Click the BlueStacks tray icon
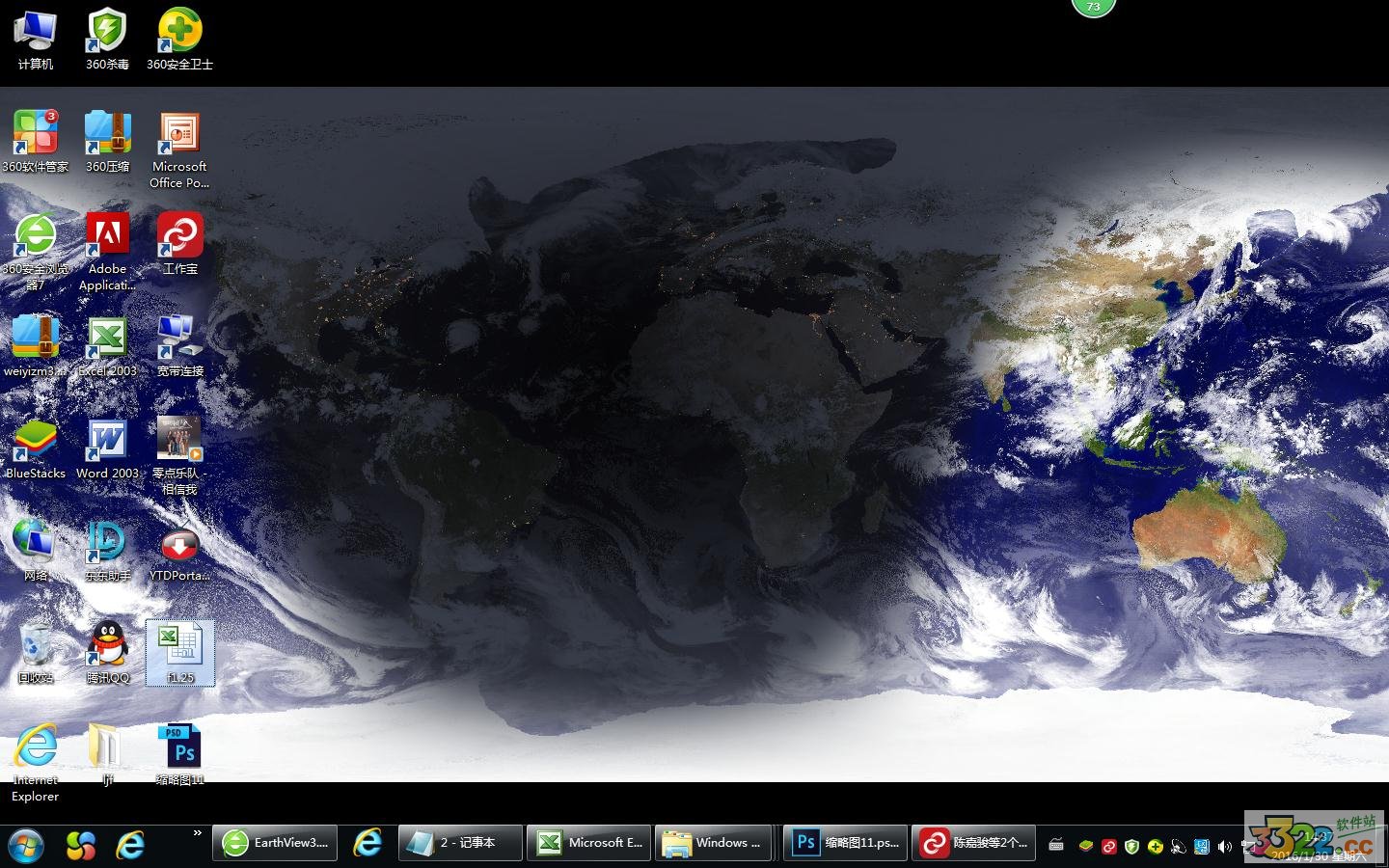The width and height of the screenshot is (1389, 868). click(x=1086, y=846)
